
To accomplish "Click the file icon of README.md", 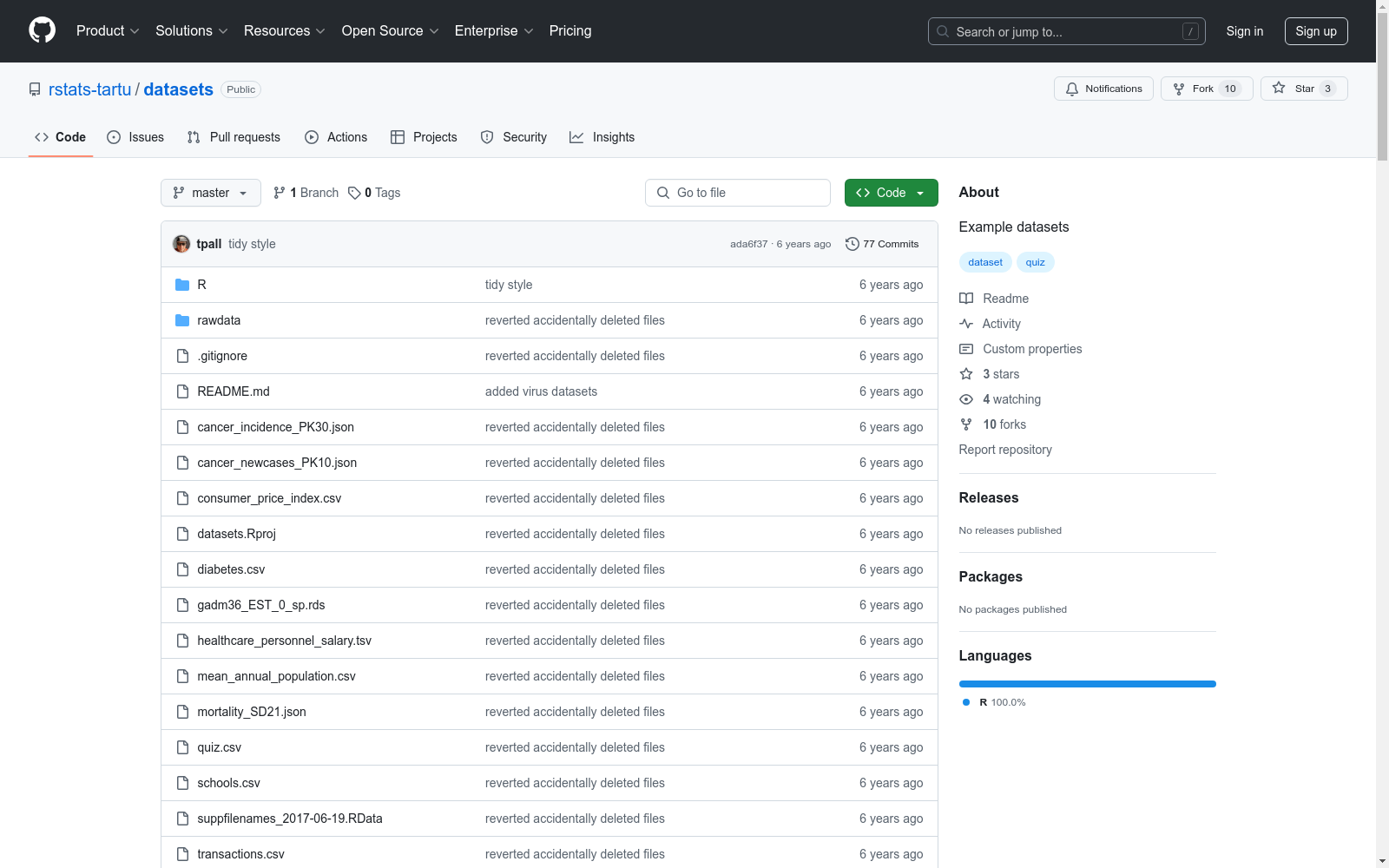I will (x=182, y=391).
